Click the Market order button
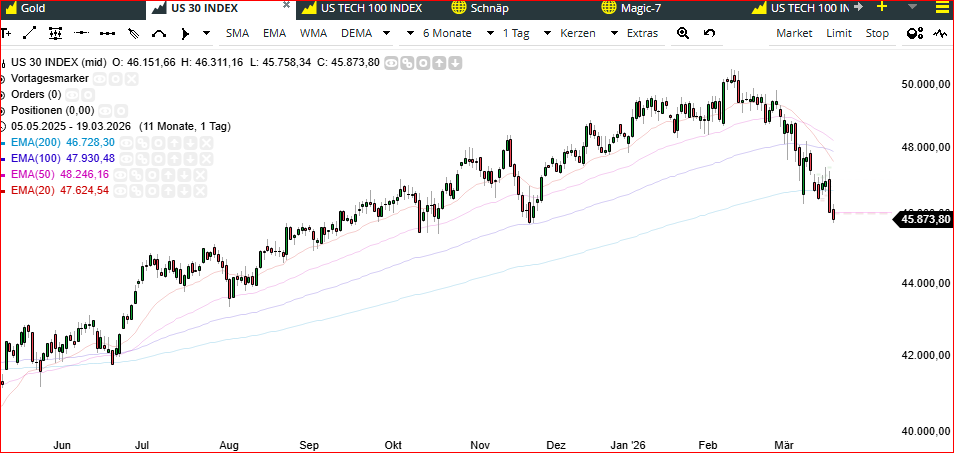Viewport: 954px width, 453px height. pos(794,33)
